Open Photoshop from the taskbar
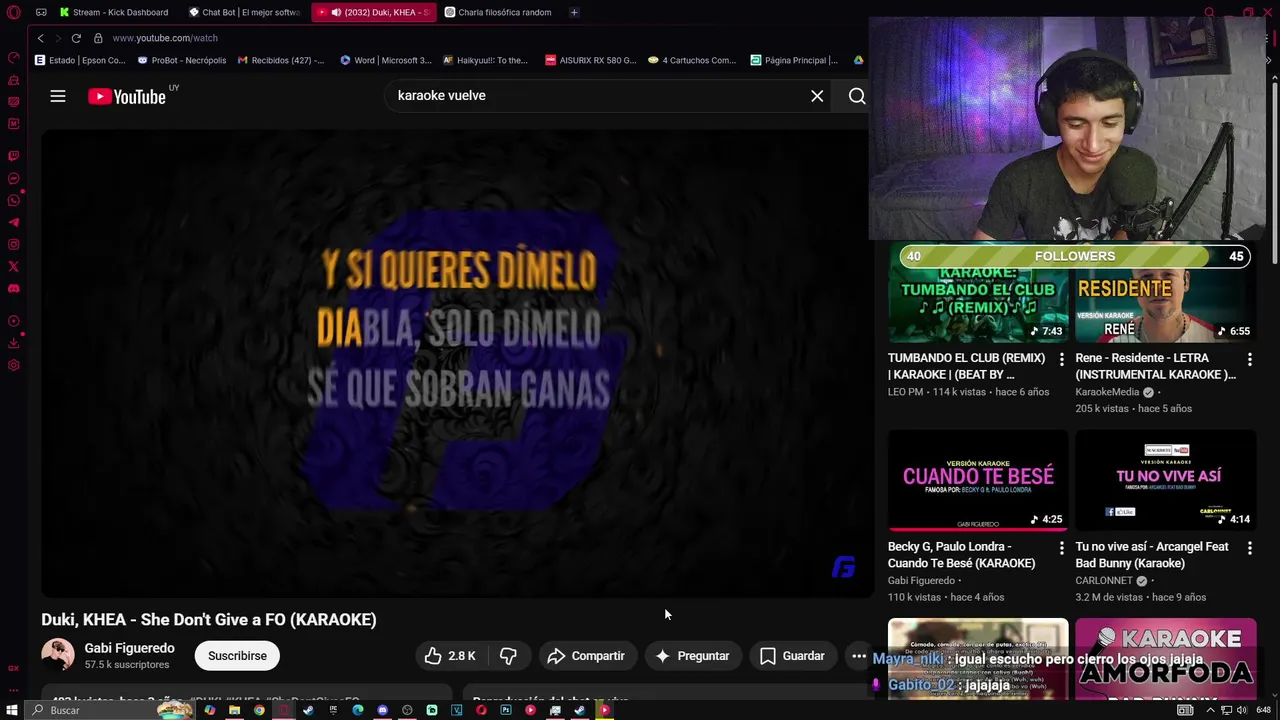This screenshot has height=720, width=1280. (x=506, y=710)
